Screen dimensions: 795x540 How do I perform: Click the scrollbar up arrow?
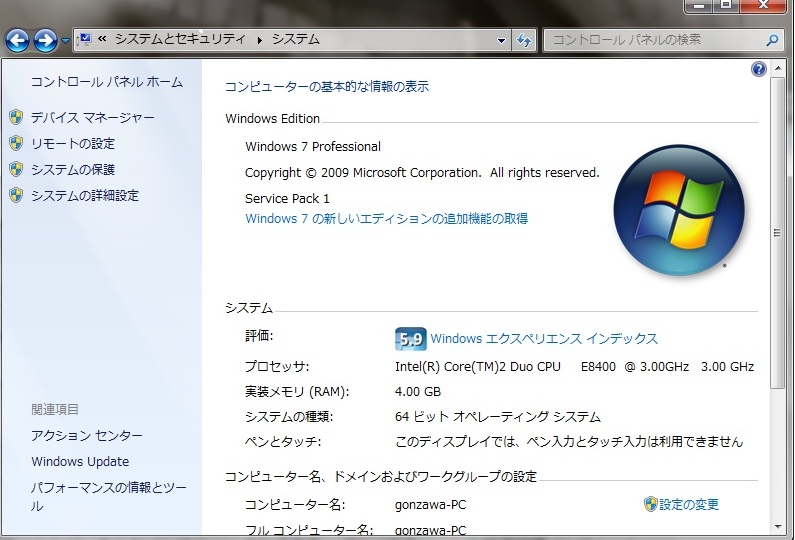click(778, 68)
